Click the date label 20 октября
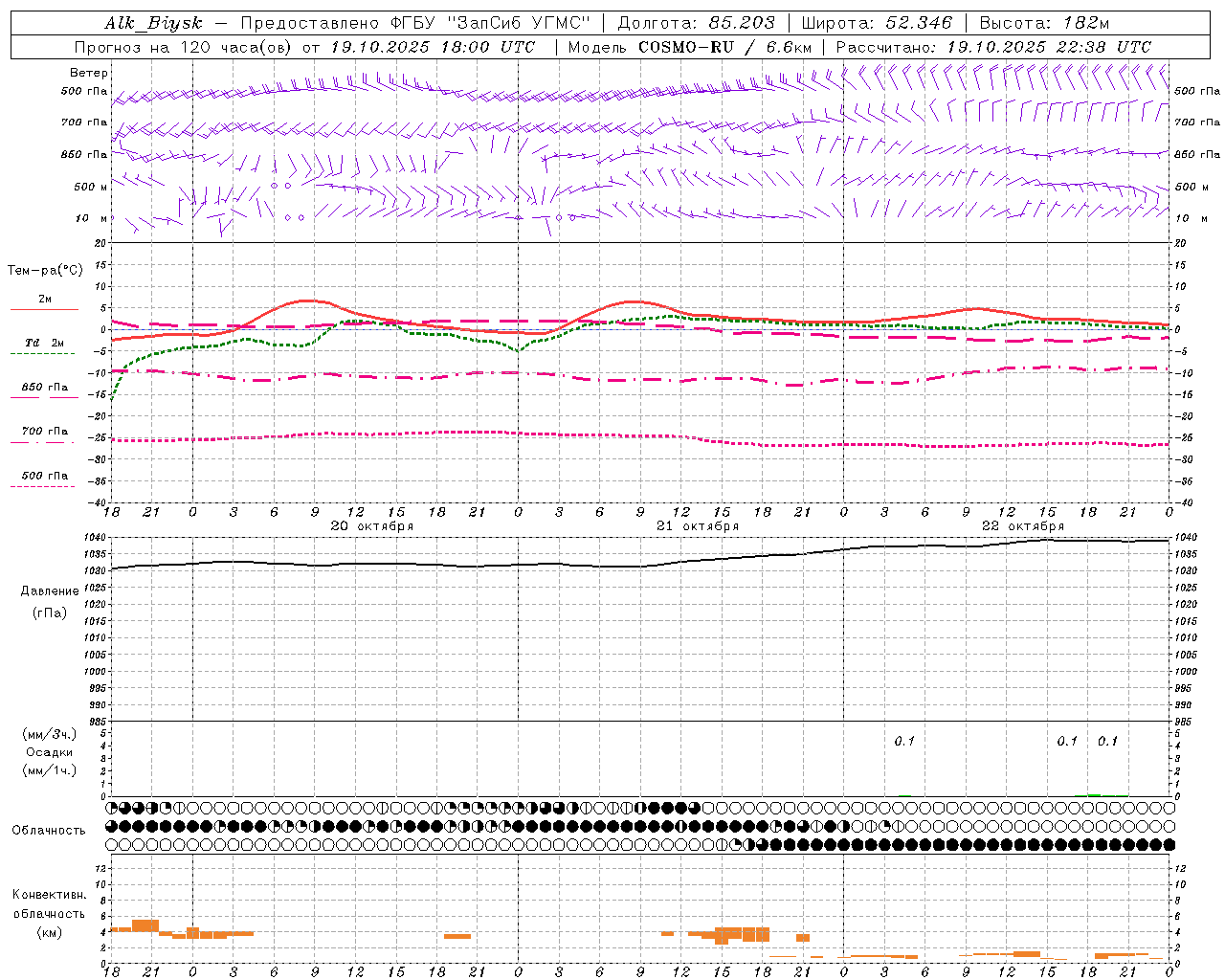Viewport: 1225px width, 980px height. pyautogui.click(x=372, y=525)
